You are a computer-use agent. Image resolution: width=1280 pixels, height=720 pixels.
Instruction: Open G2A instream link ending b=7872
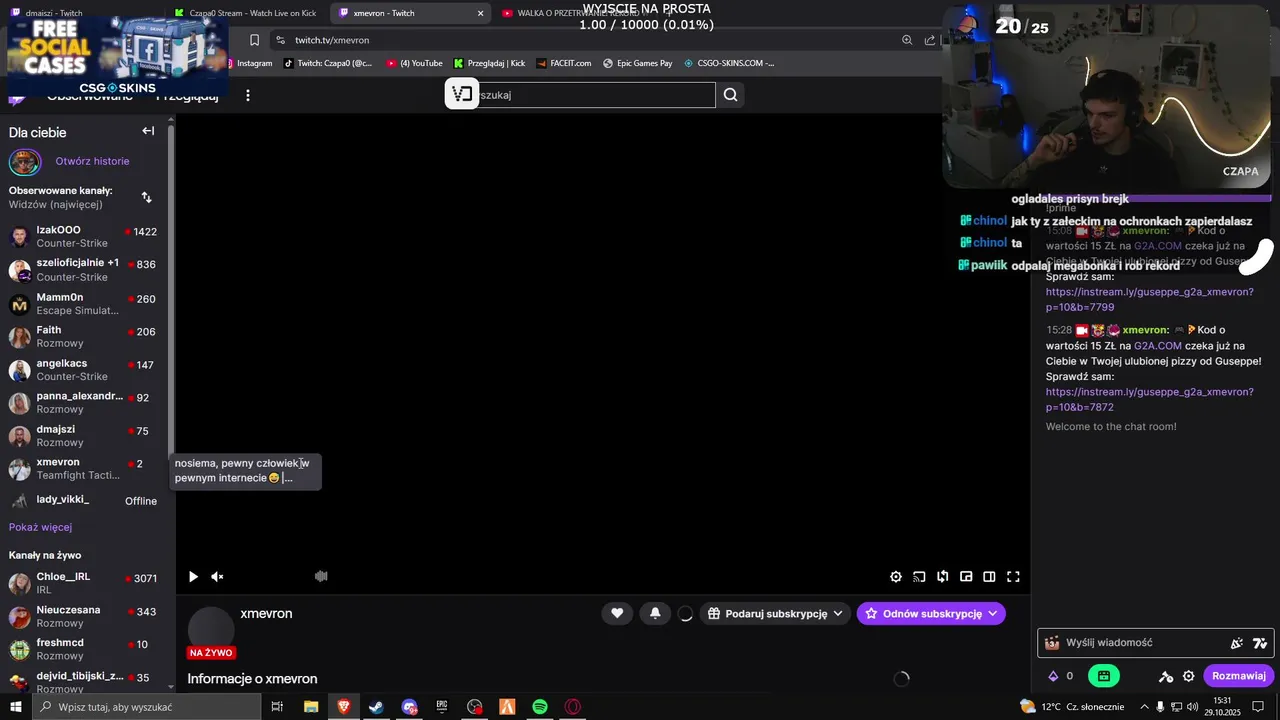click(1150, 400)
